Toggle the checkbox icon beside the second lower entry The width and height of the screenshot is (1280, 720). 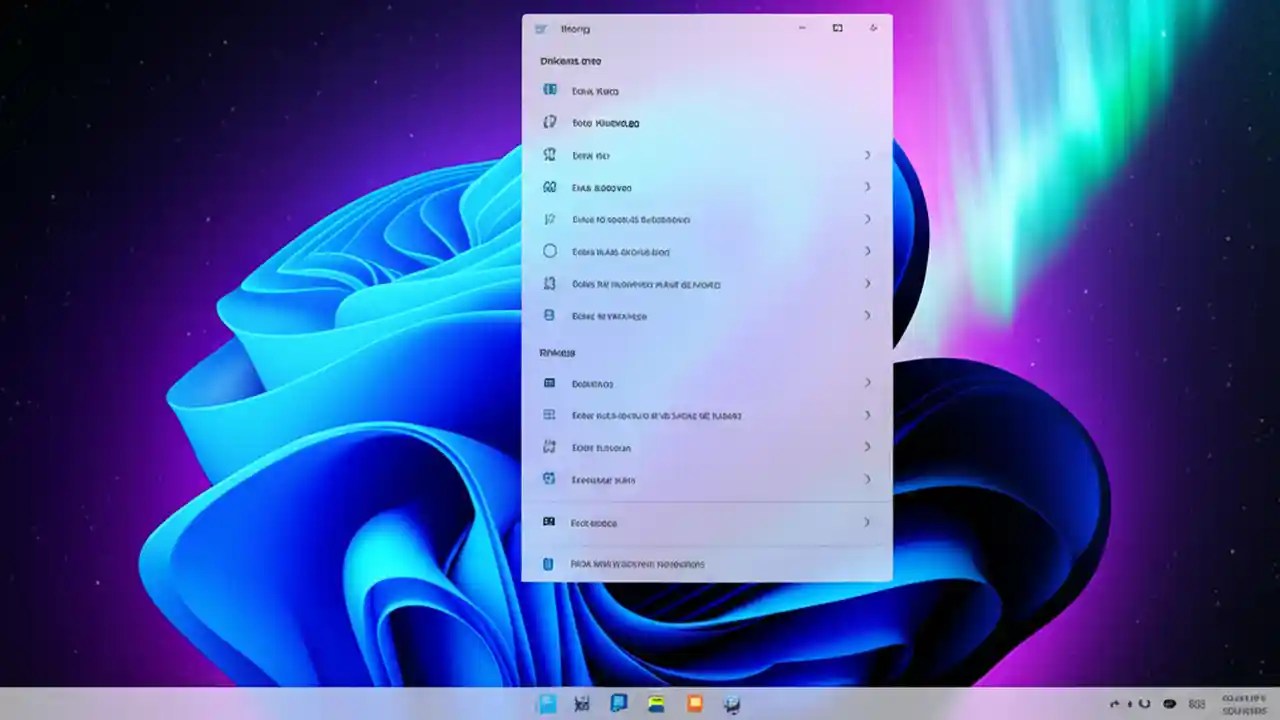(x=547, y=415)
